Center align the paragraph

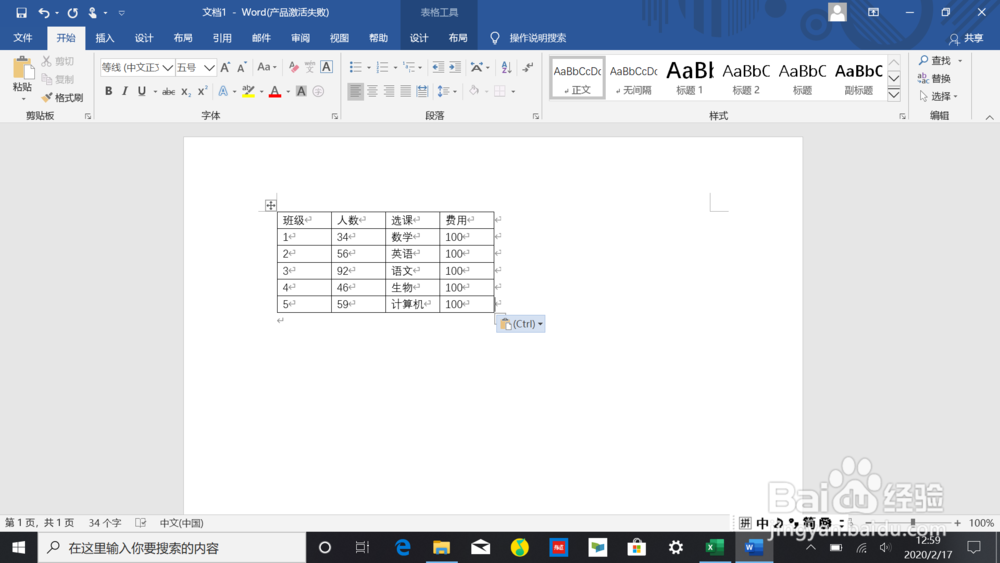(x=372, y=91)
